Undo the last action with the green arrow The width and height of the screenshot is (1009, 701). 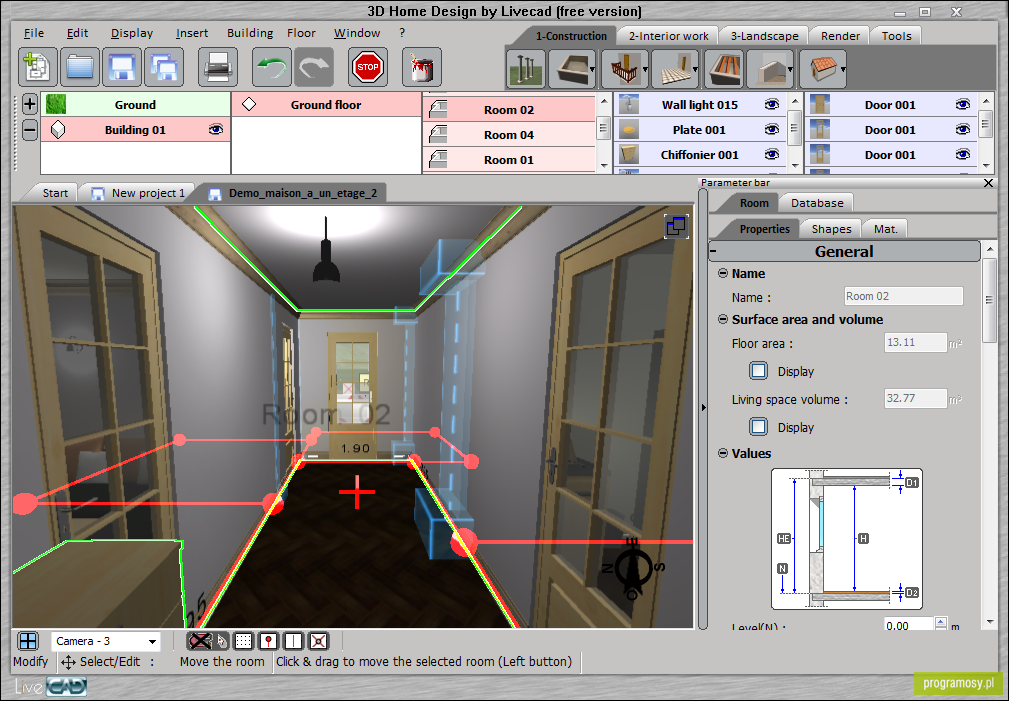[272, 67]
